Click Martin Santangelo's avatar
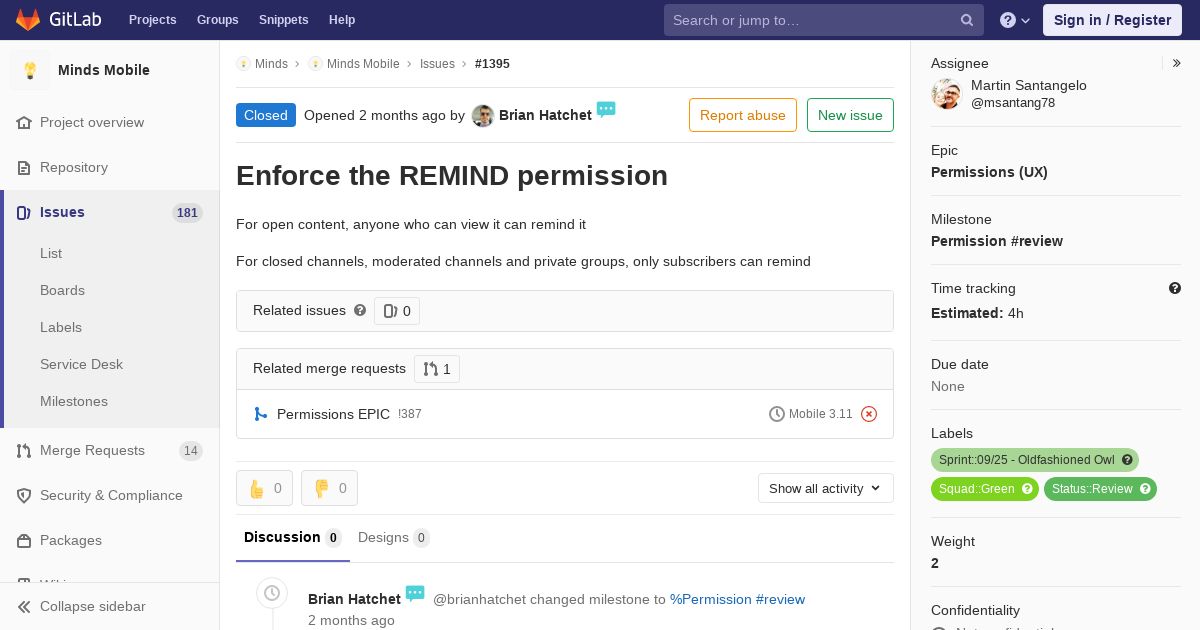The height and width of the screenshot is (630, 1200). [x=946, y=94]
